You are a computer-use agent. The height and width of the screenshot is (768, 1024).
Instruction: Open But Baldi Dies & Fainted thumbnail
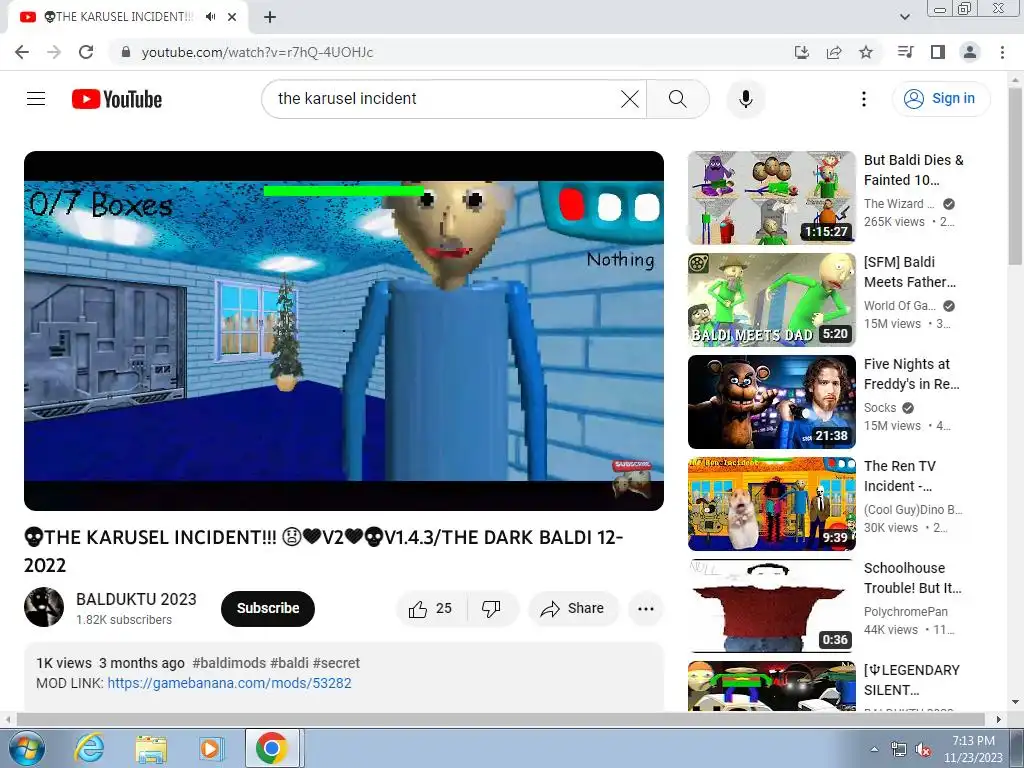pyautogui.click(x=771, y=198)
